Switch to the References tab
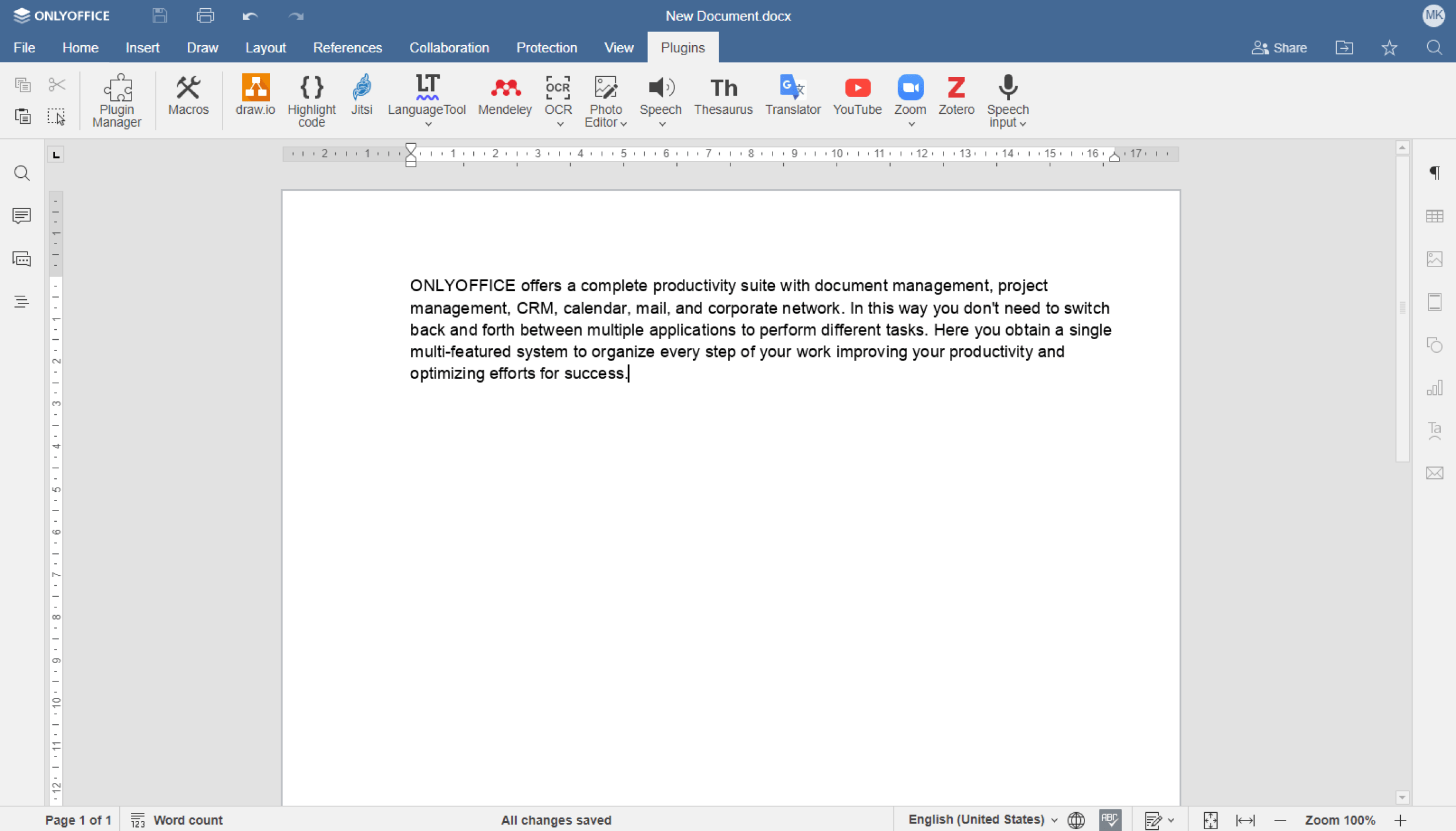The height and width of the screenshot is (831, 1456). point(348,48)
